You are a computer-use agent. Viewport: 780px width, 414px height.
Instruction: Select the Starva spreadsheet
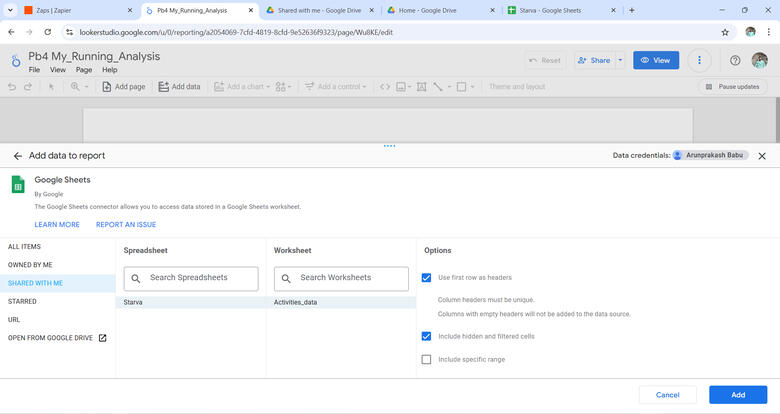pyautogui.click(x=191, y=302)
